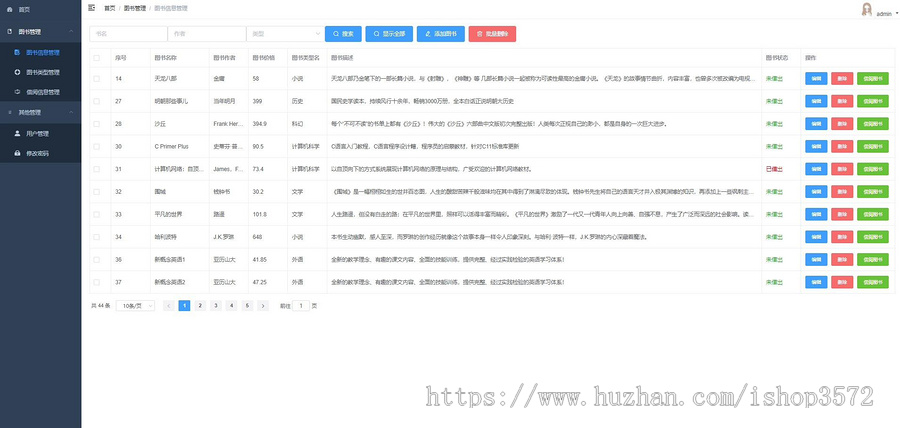Image resolution: width=900 pixels, height=428 pixels.
Task: Click the 显示全部 button
Action: click(389, 34)
